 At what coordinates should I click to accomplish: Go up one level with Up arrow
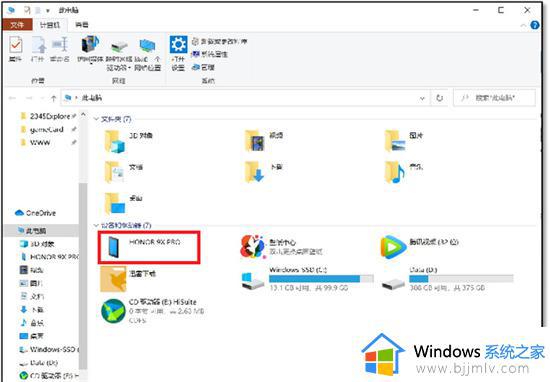[x=53, y=98]
